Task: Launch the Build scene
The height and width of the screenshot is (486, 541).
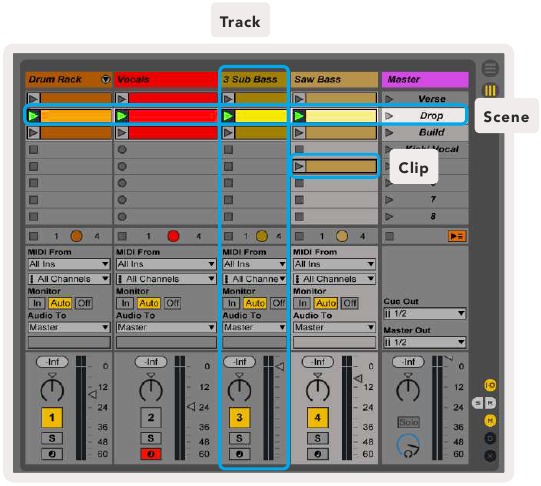Action: click(x=389, y=132)
